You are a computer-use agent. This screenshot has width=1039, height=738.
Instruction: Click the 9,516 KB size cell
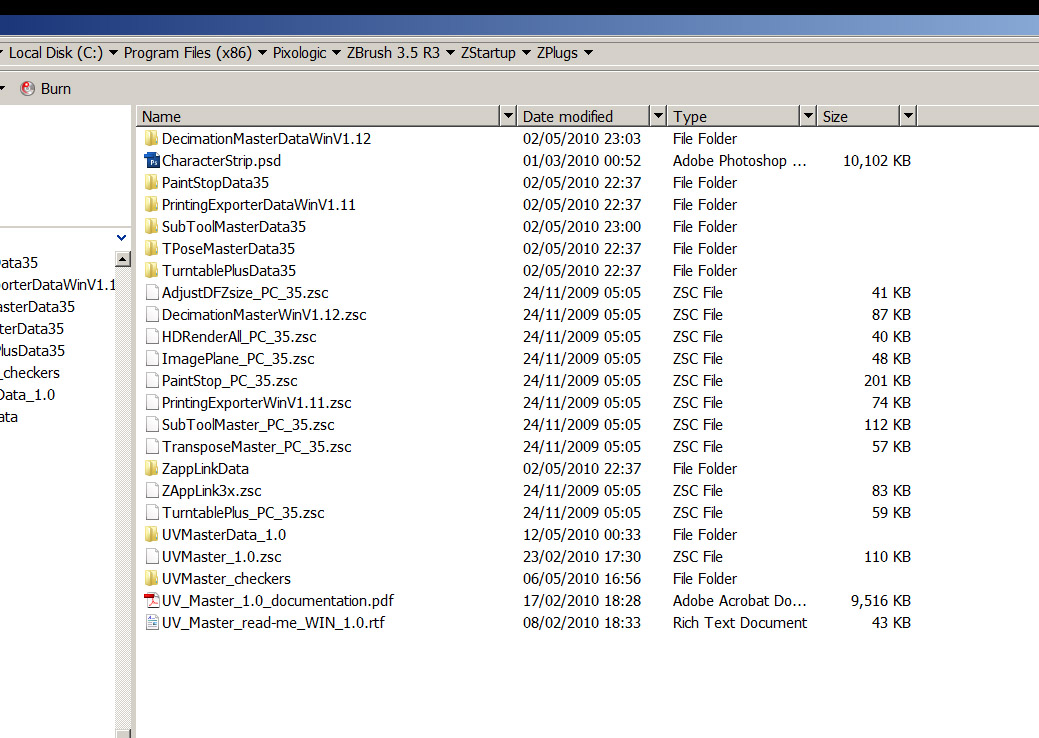pyautogui.click(x=881, y=600)
